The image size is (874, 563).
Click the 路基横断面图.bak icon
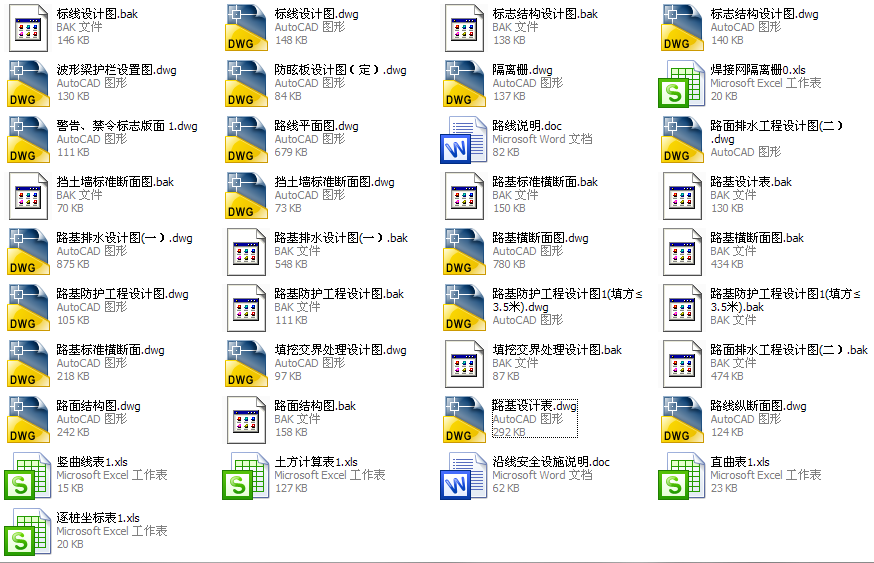pyautogui.click(x=682, y=252)
